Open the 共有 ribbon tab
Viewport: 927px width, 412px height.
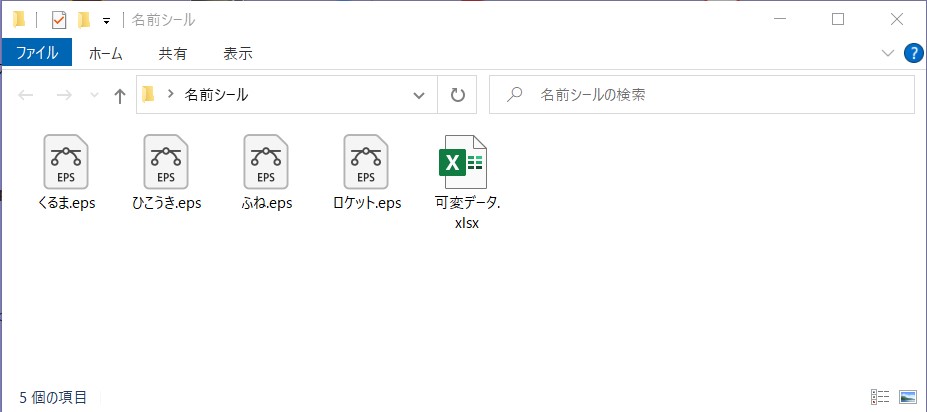(173, 54)
